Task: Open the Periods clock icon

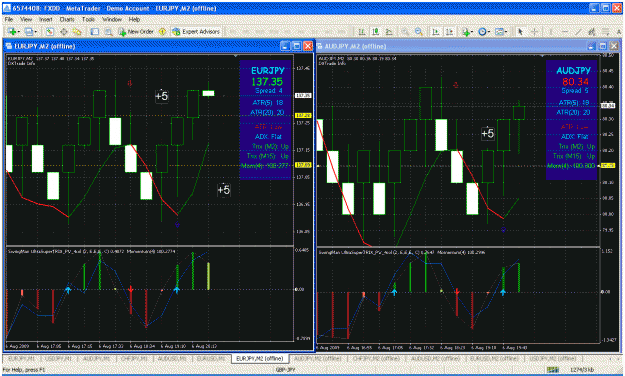Action: 482,31
